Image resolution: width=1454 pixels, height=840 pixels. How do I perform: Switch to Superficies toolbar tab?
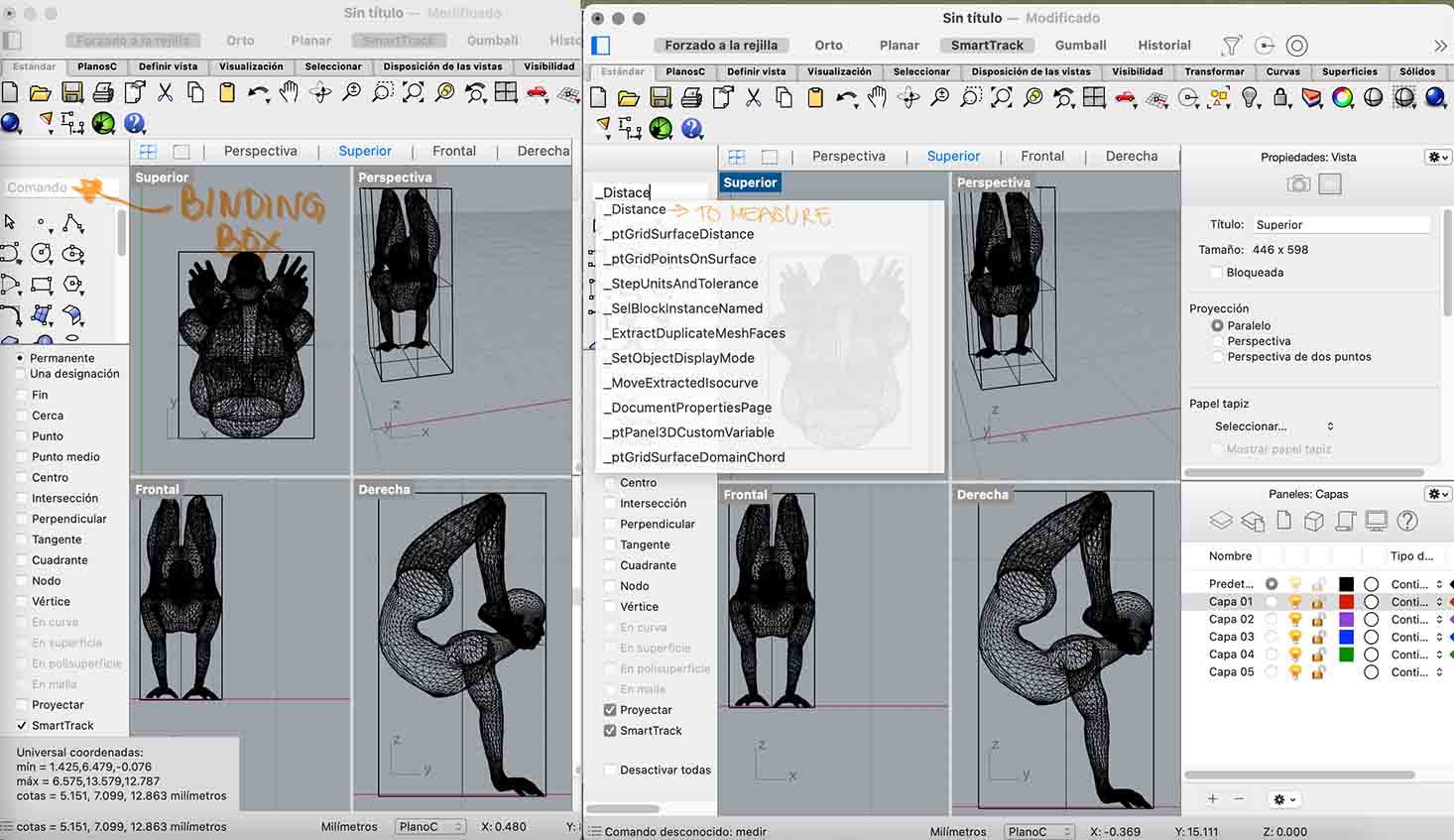1350,71
